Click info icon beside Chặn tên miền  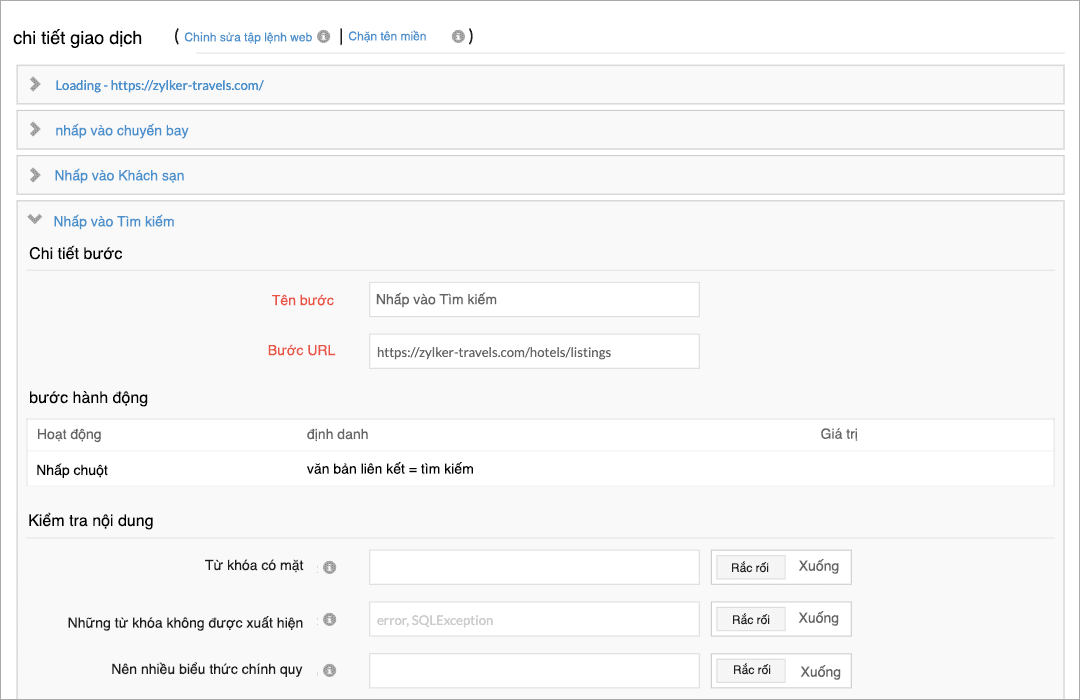click(x=458, y=35)
